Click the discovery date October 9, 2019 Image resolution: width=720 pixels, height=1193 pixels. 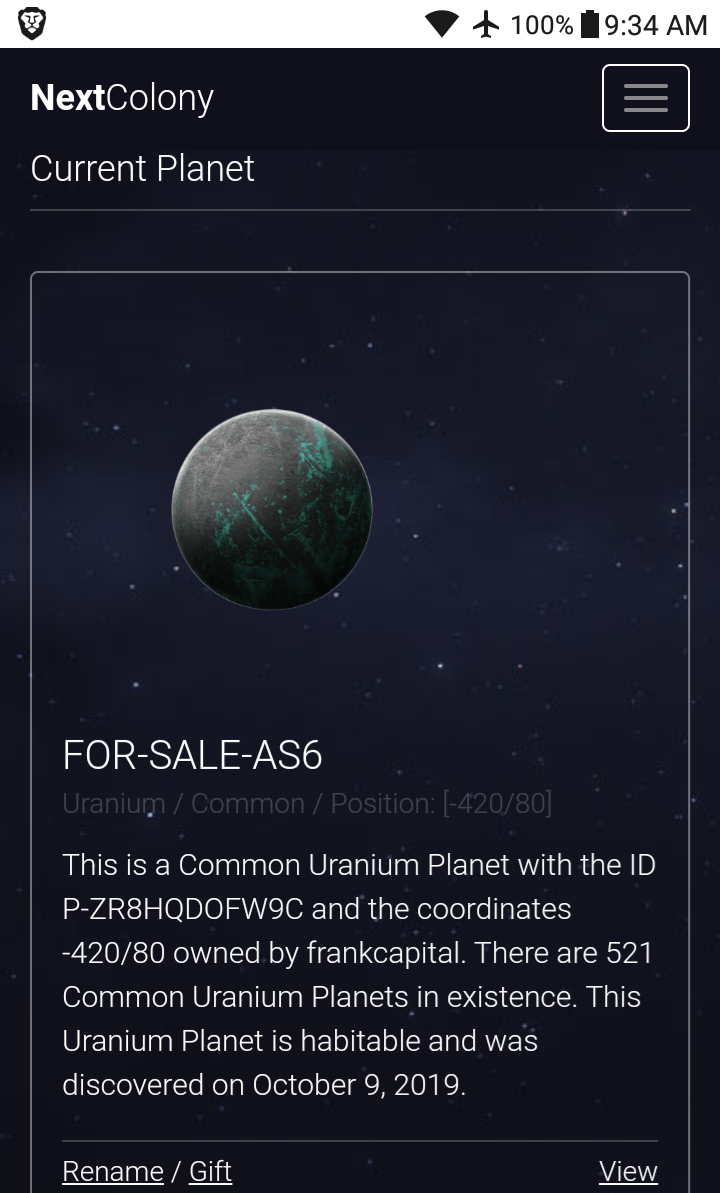(358, 1085)
